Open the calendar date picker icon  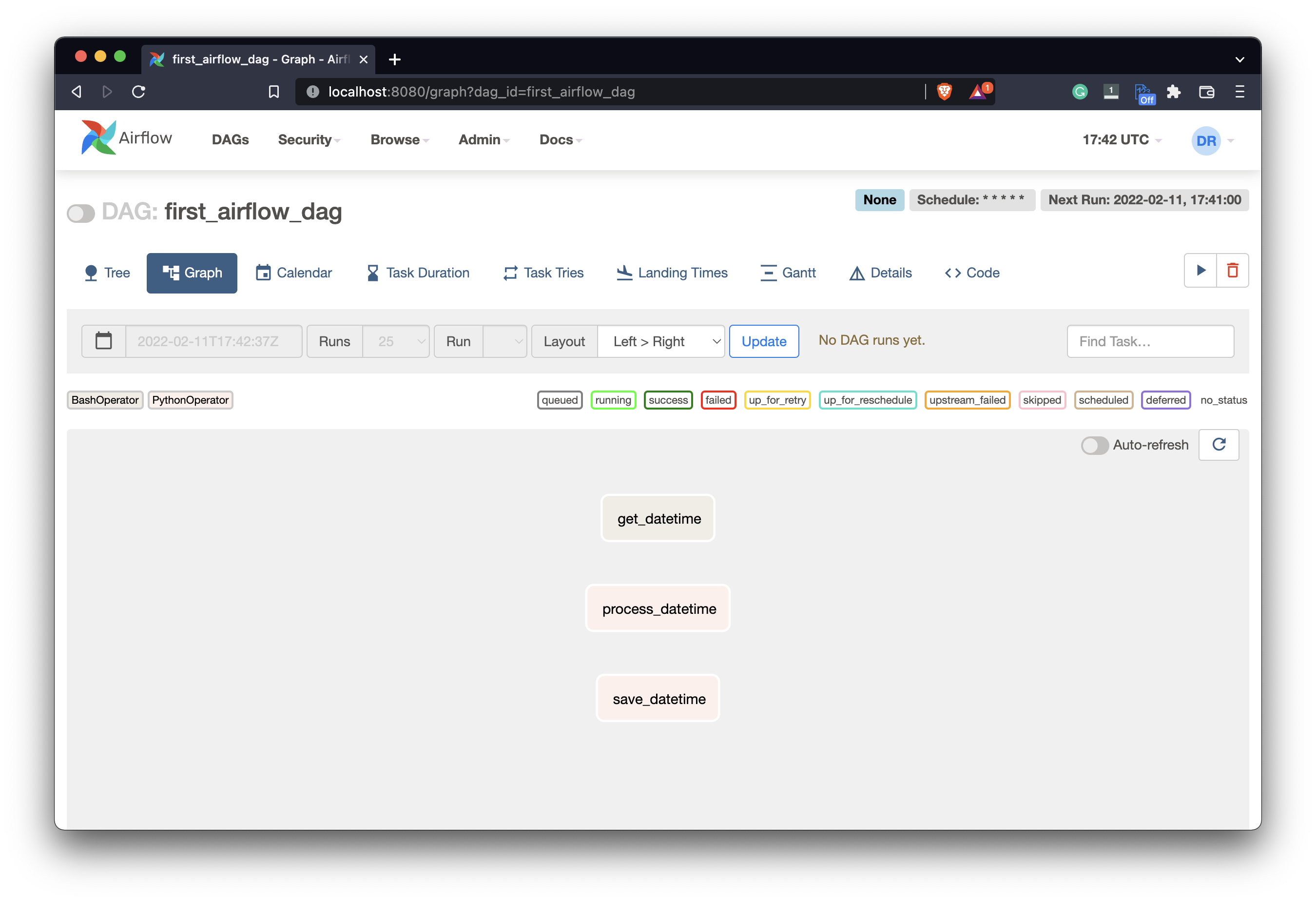pos(103,340)
